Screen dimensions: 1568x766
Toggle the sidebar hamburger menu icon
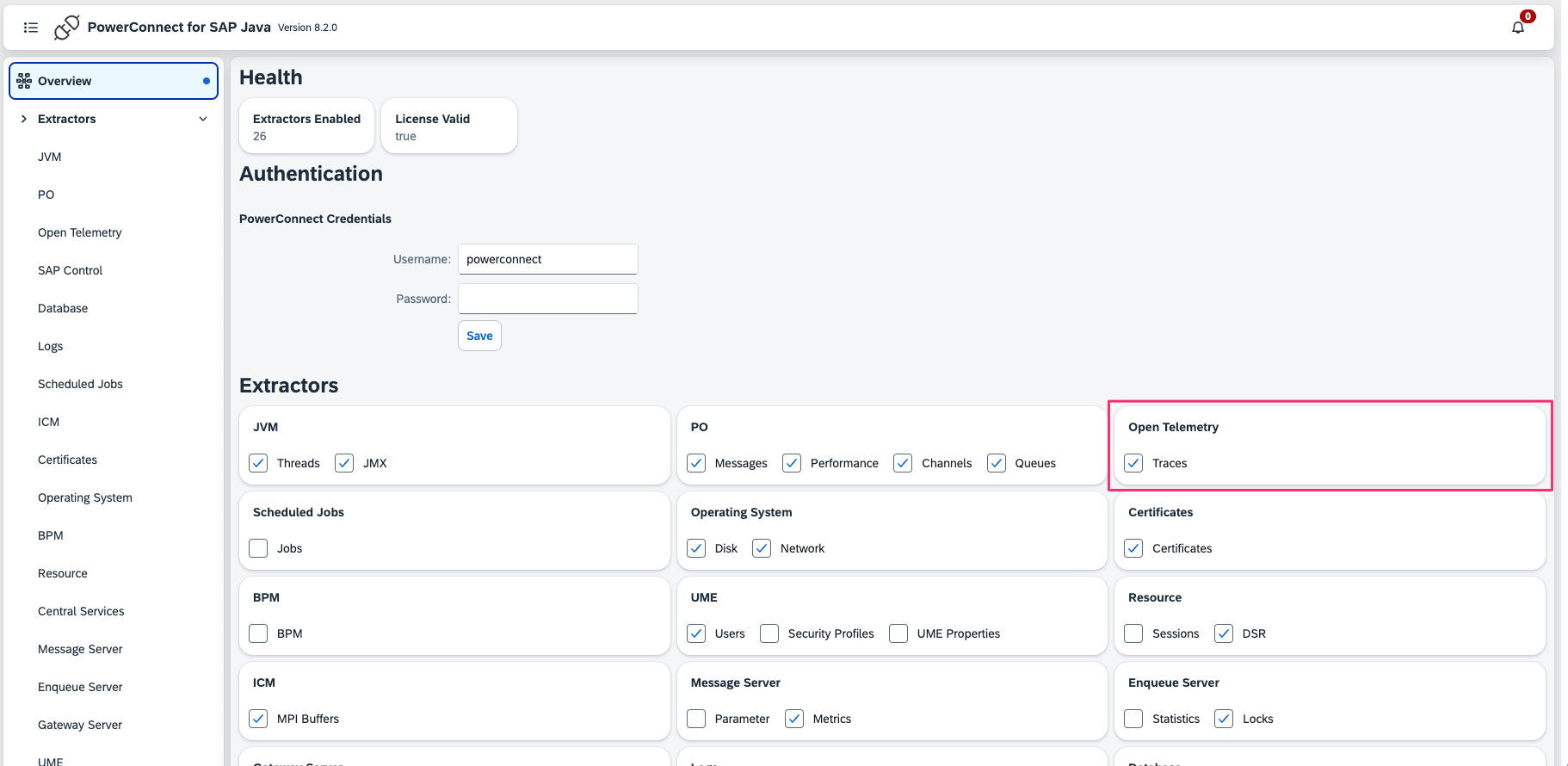(x=31, y=28)
